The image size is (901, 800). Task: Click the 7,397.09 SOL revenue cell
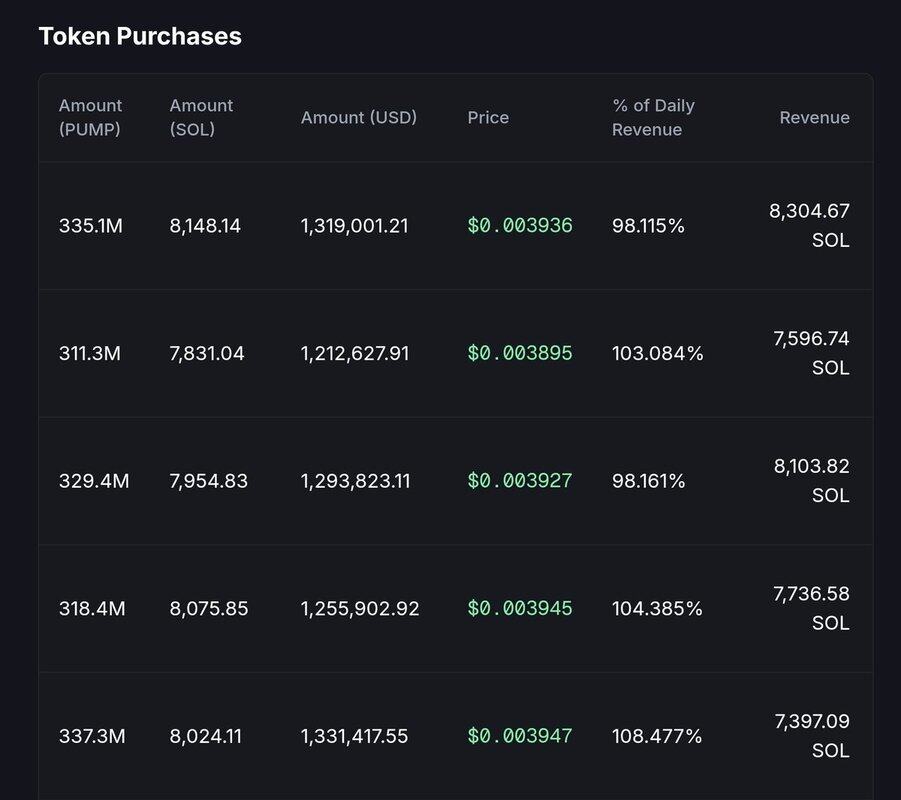coord(811,735)
